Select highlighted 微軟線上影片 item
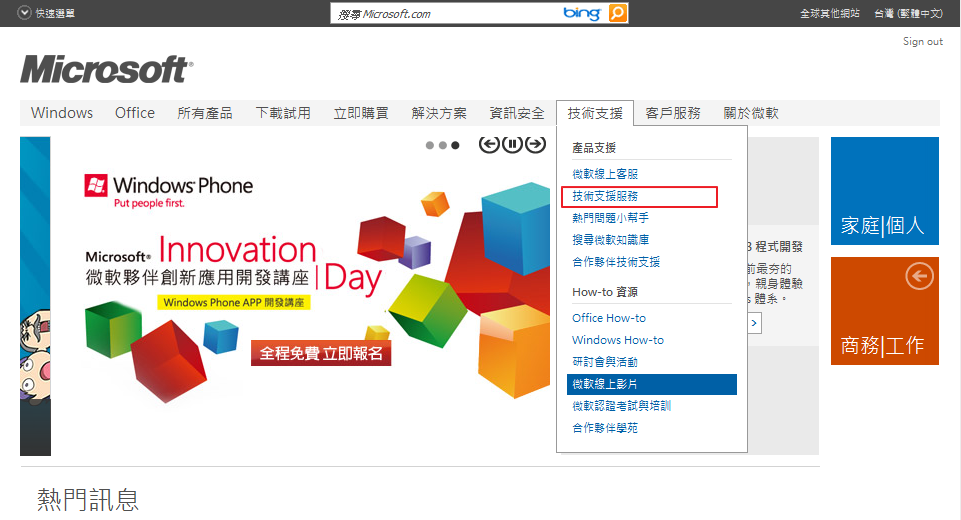 click(x=651, y=384)
